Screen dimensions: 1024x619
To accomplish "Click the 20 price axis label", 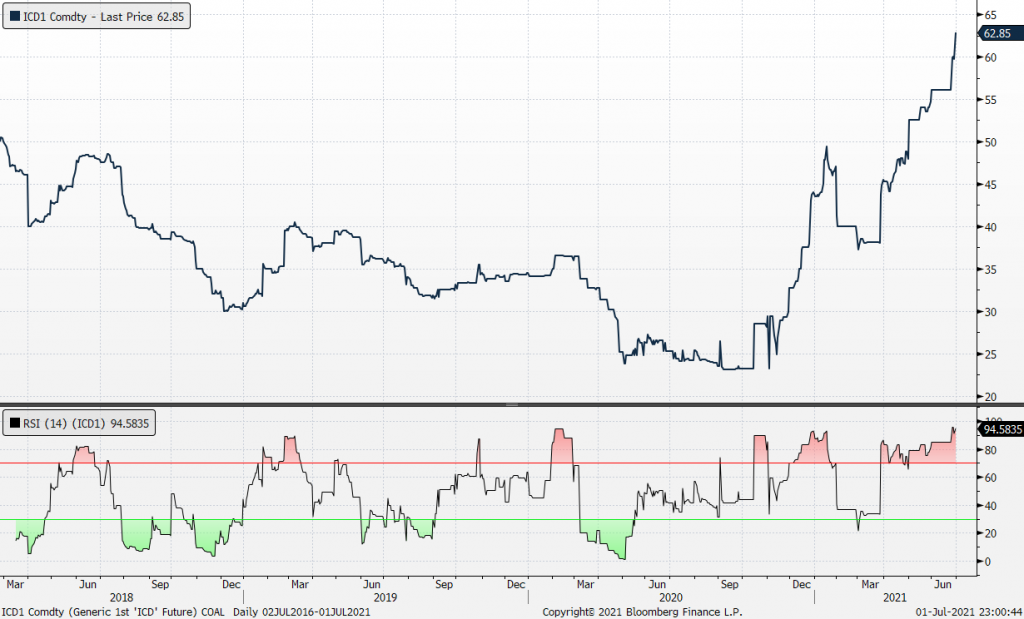I will click(x=991, y=397).
